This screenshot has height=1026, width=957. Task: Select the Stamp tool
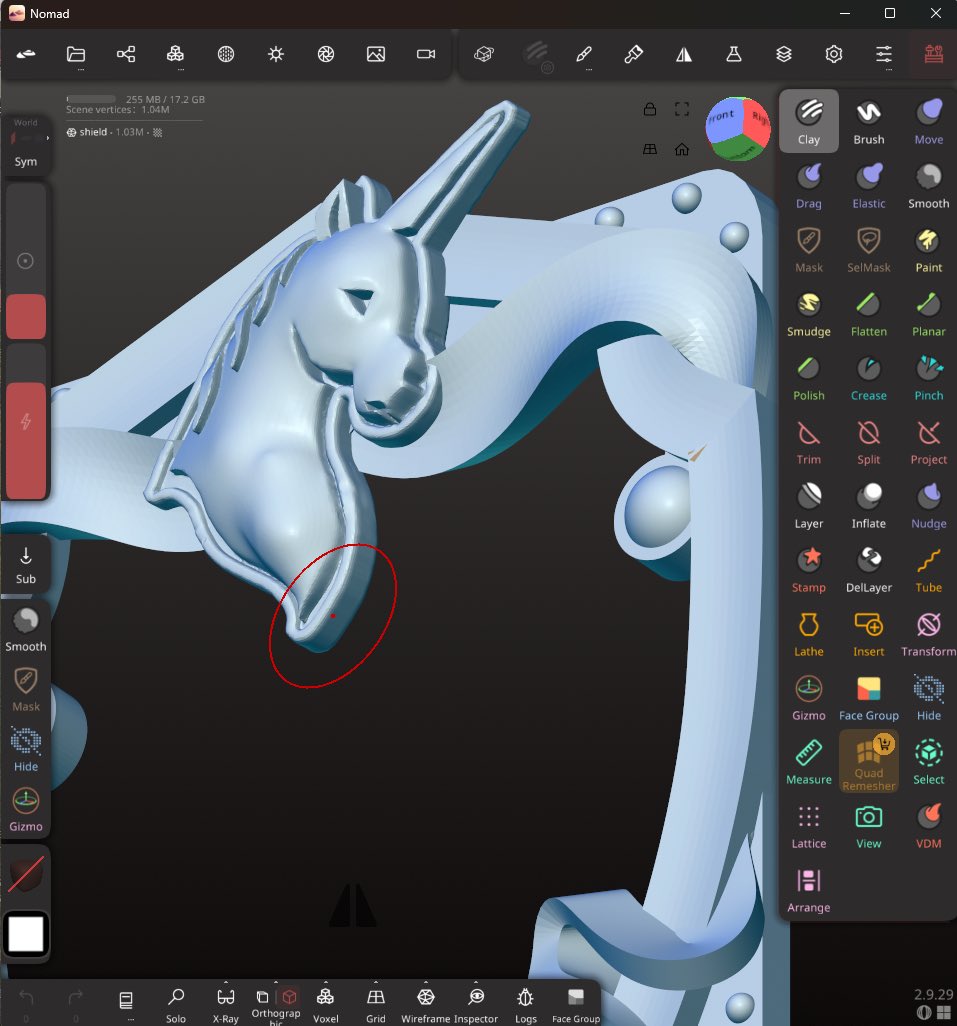pos(809,570)
